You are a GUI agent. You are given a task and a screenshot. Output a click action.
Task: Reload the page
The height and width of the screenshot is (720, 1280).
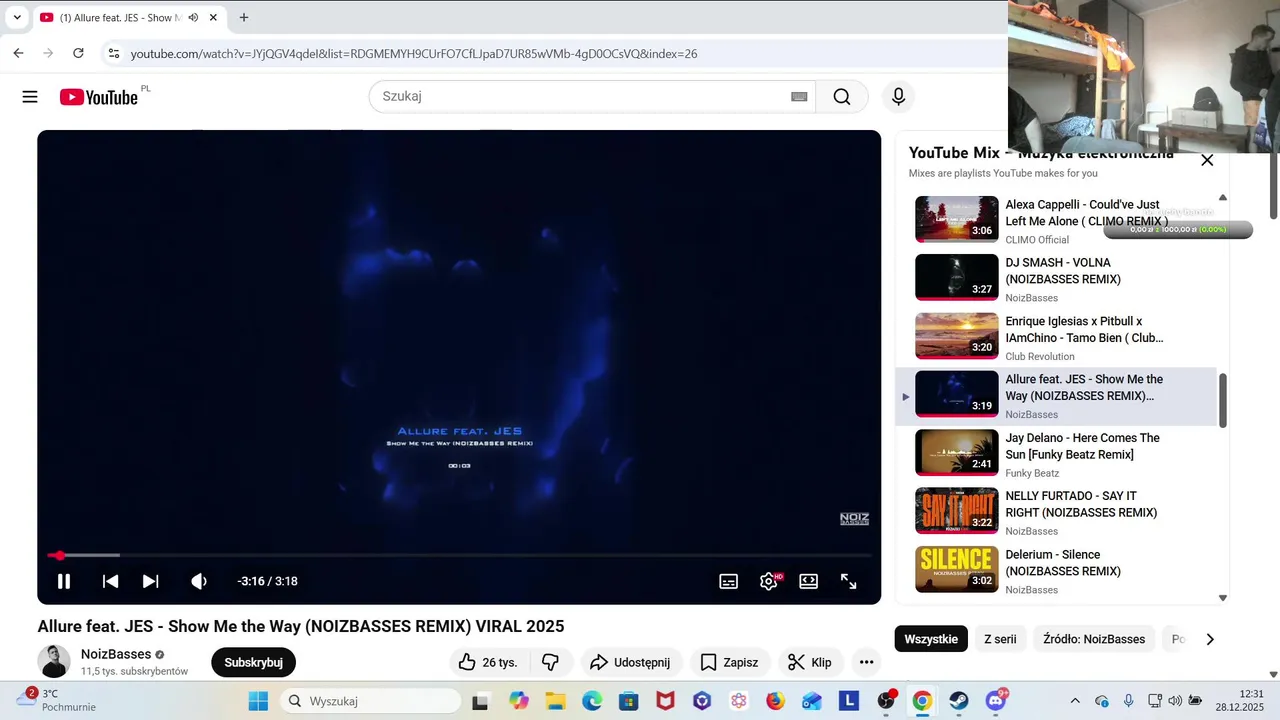(x=78, y=53)
